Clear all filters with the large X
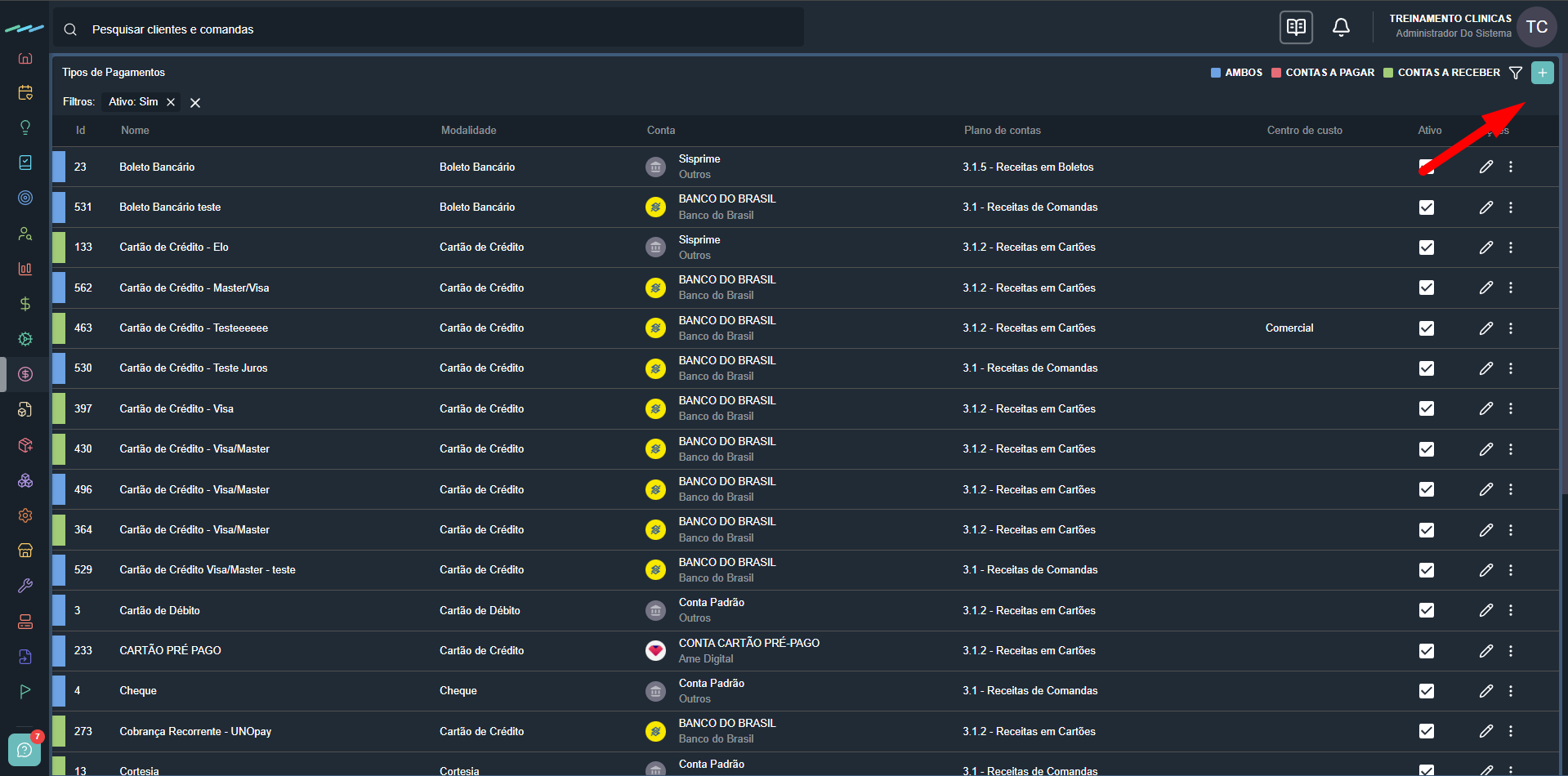 click(195, 103)
